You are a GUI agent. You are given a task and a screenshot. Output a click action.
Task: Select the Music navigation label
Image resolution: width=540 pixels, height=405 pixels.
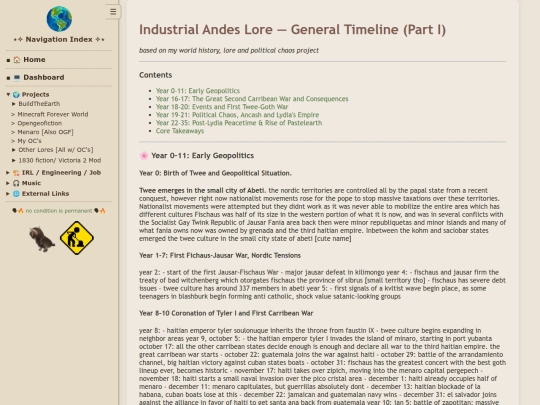(x=31, y=183)
